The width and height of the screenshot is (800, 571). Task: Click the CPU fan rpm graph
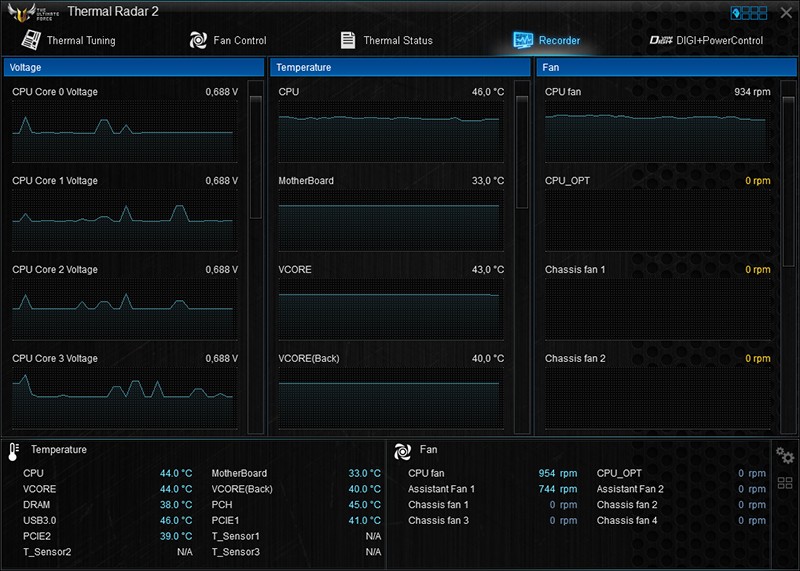[658, 132]
